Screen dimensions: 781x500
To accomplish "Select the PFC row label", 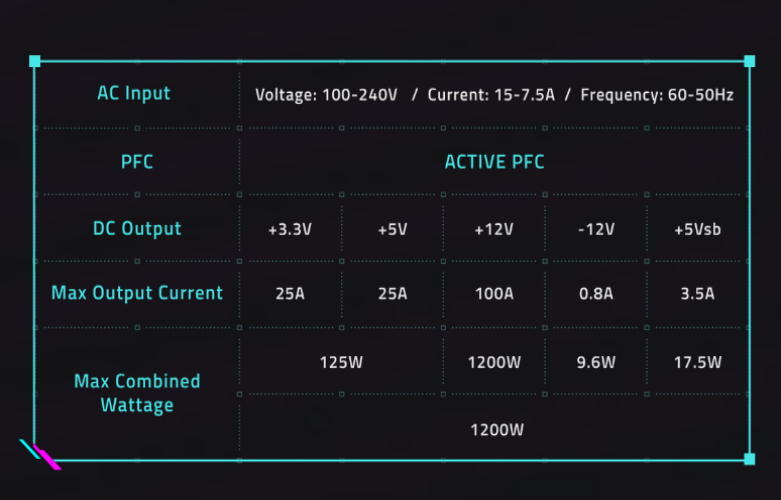I will click(x=137, y=162).
